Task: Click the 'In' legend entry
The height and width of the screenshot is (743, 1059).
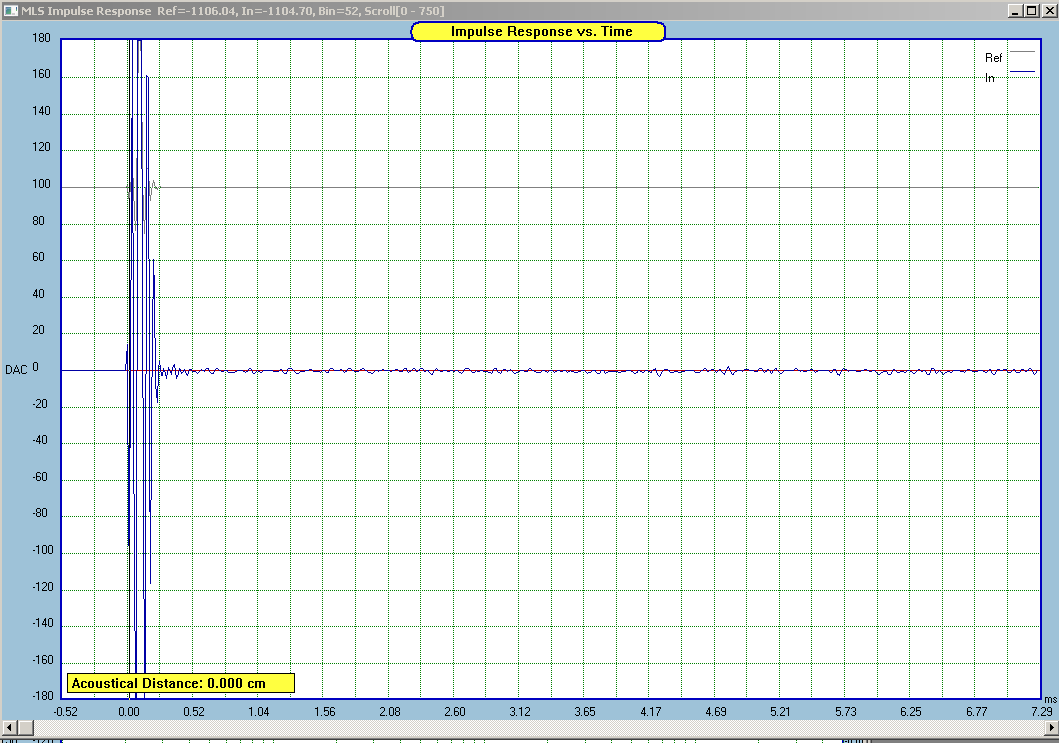Action: [989, 78]
